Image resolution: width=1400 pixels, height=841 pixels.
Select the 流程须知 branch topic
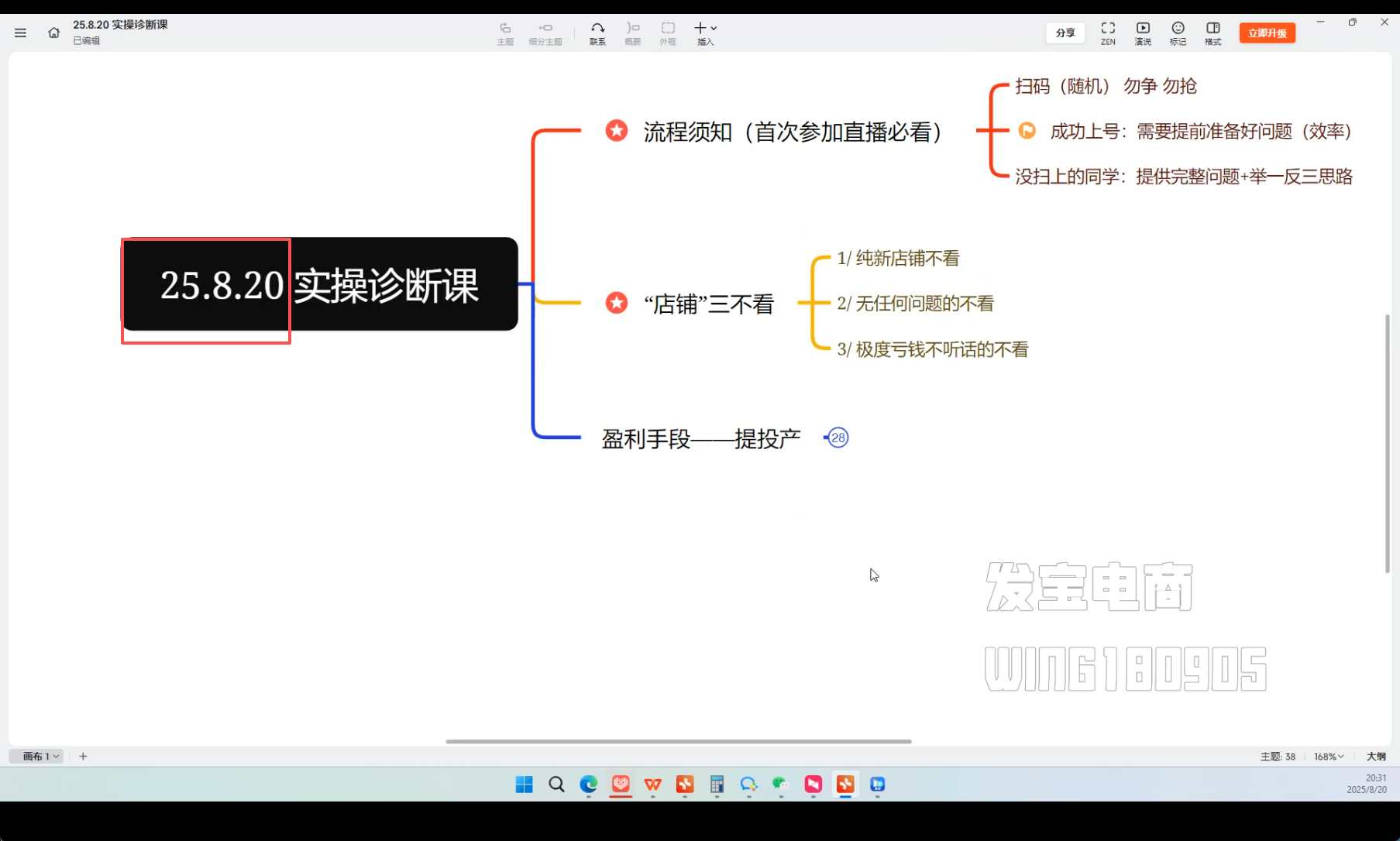(x=792, y=132)
